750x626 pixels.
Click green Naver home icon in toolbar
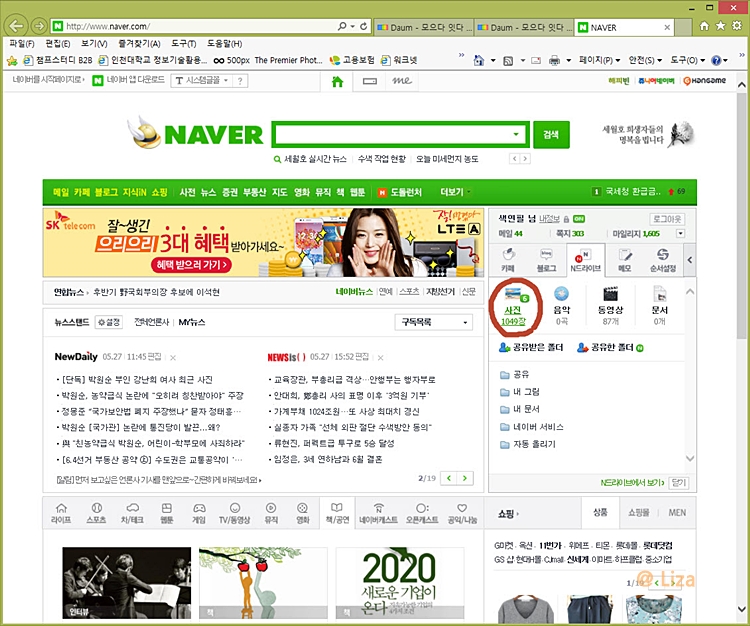338,81
